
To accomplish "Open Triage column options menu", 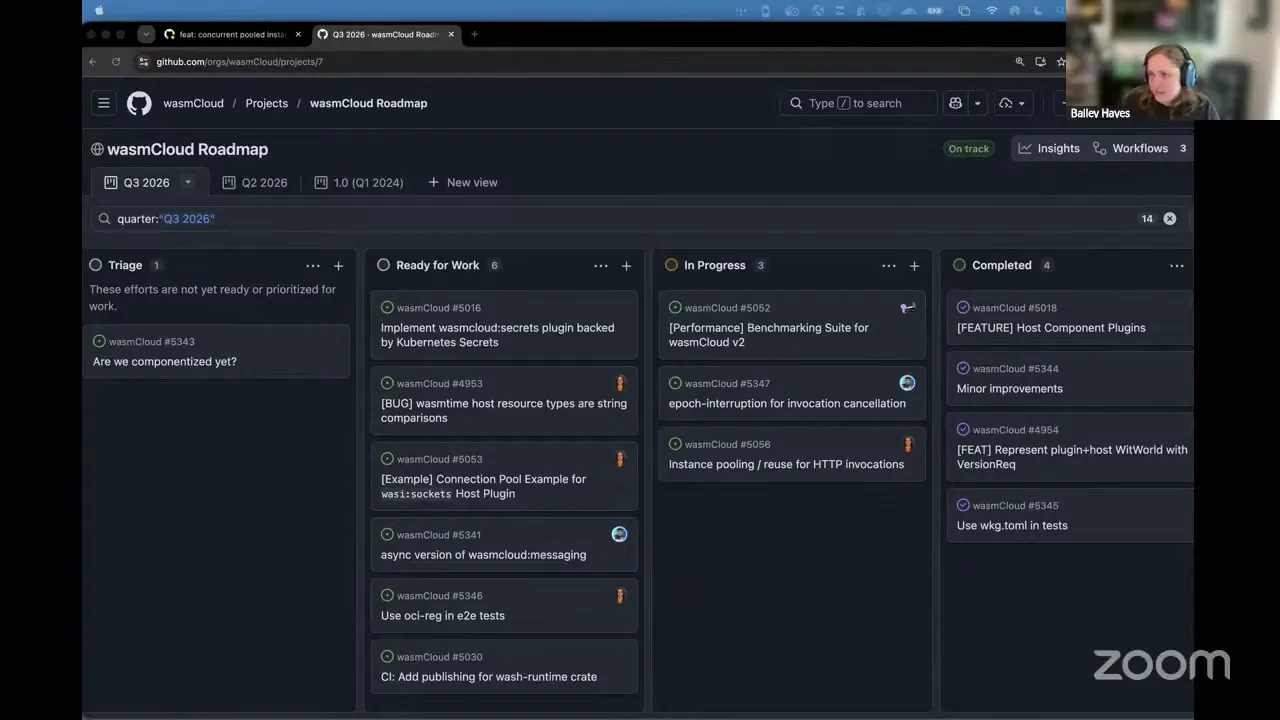I will [313, 265].
